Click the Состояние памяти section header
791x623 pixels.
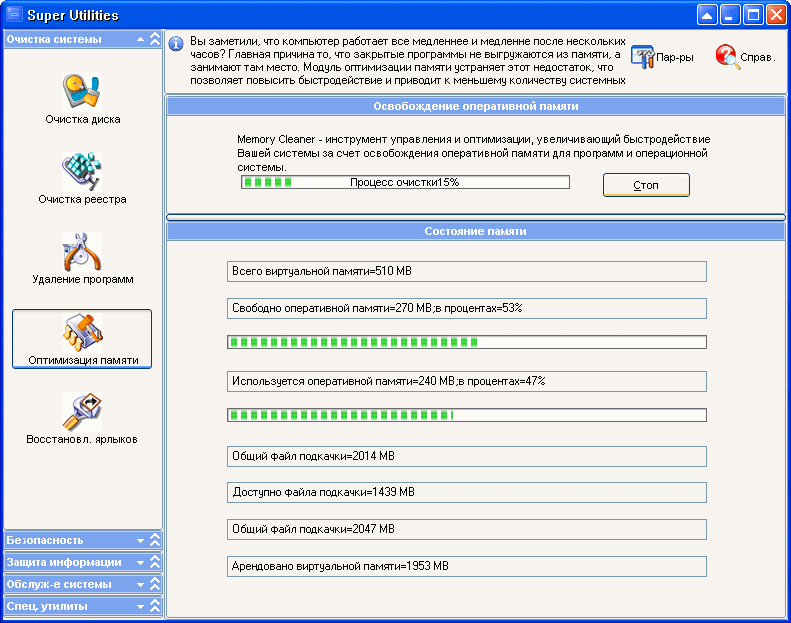click(476, 231)
